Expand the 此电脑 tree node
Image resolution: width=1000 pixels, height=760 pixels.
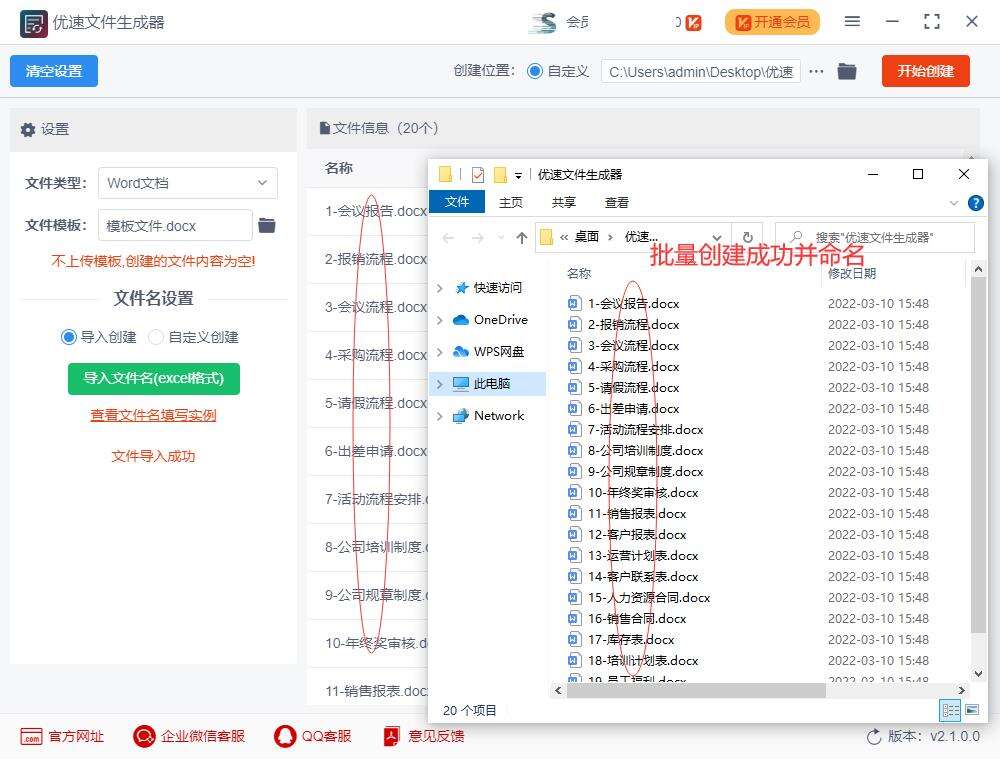tap(439, 384)
